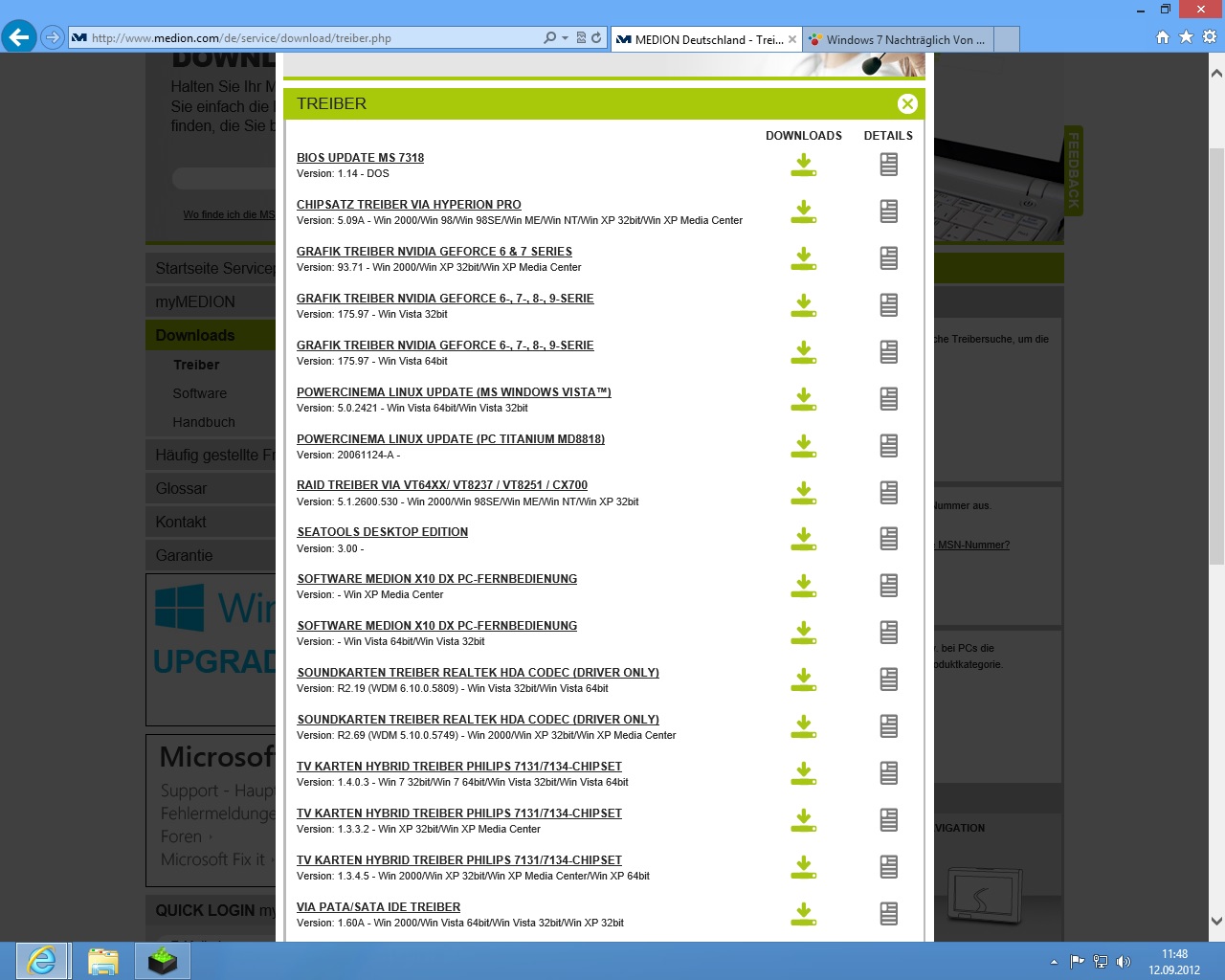This screenshot has width=1225, height=980.
Task: Open the browser Home icon
Action: (x=1163, y=37)
